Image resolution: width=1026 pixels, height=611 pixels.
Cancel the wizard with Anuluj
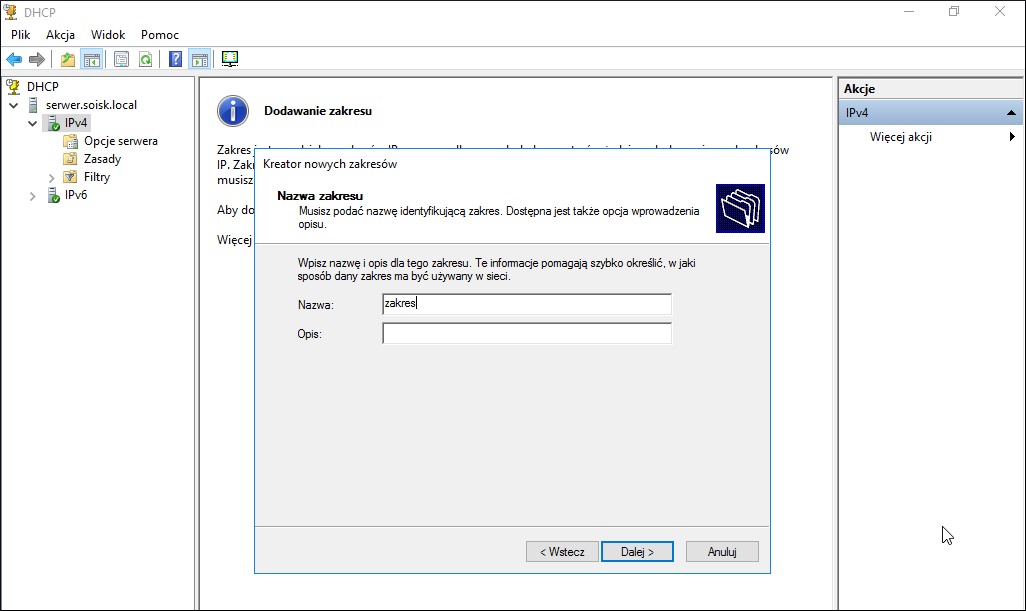722,551
